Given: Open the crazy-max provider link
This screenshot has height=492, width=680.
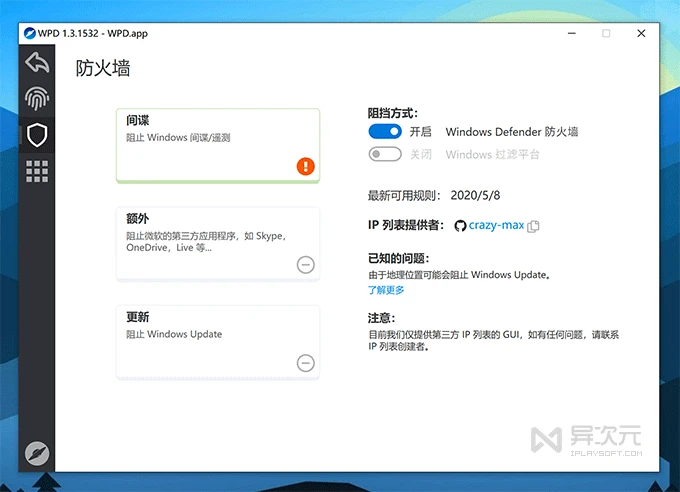Looking at the screenshot, I should (496, 225).
